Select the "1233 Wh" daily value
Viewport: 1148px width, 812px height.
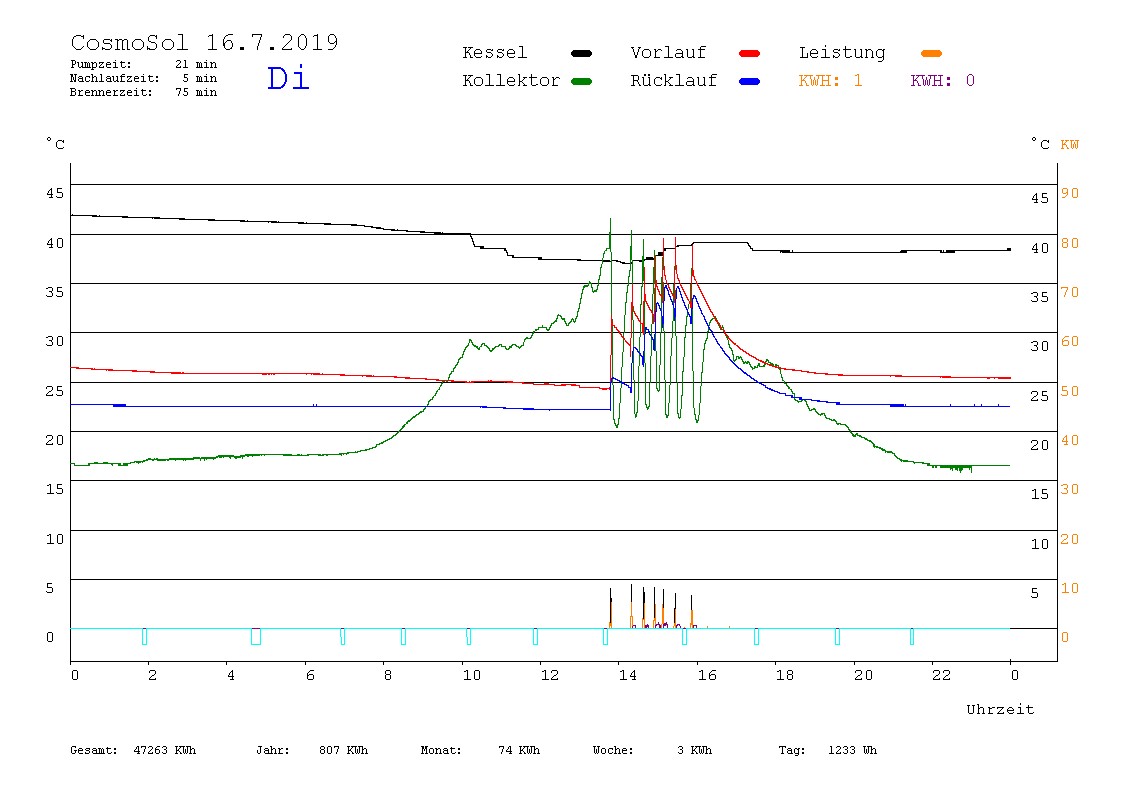[x=853, y=750]
